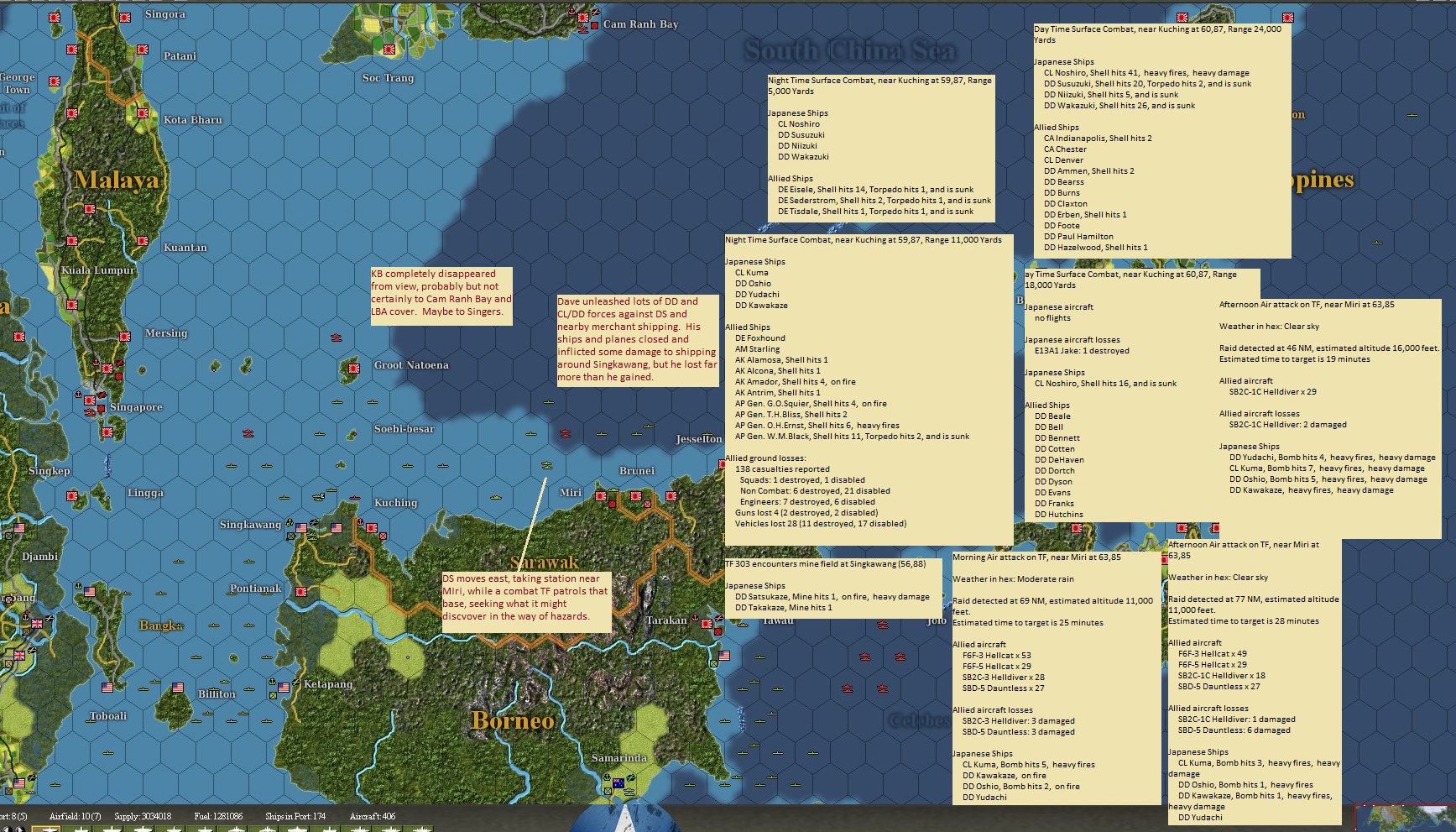
Task: Click the Ships in Port: 174 readout
Action: pos(295,816)
